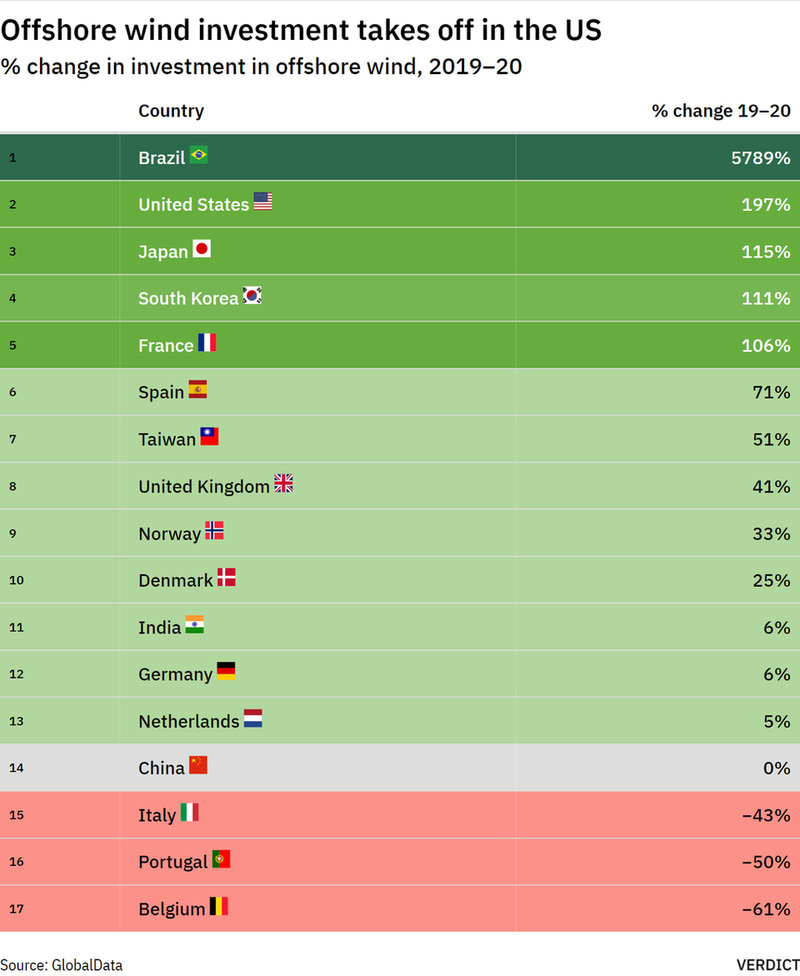Click the Country column header
The image size is (800, 976).
coord(171,111)
